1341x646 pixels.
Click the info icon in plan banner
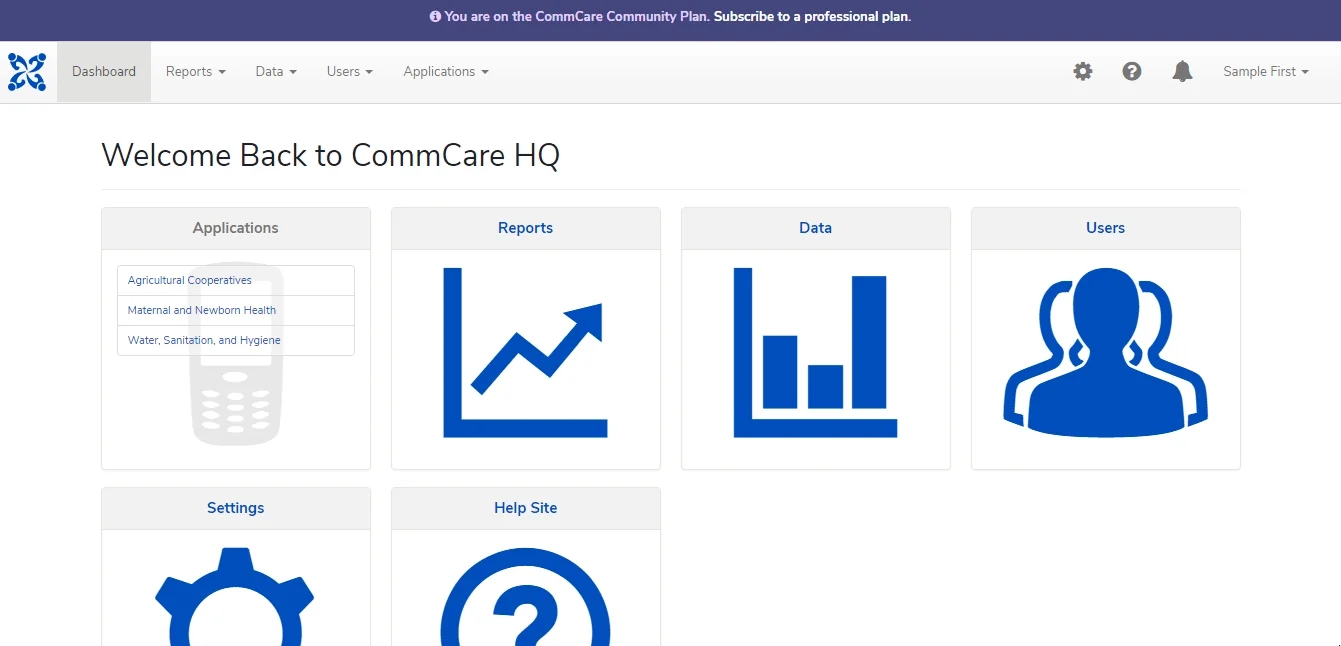(435, 17)
